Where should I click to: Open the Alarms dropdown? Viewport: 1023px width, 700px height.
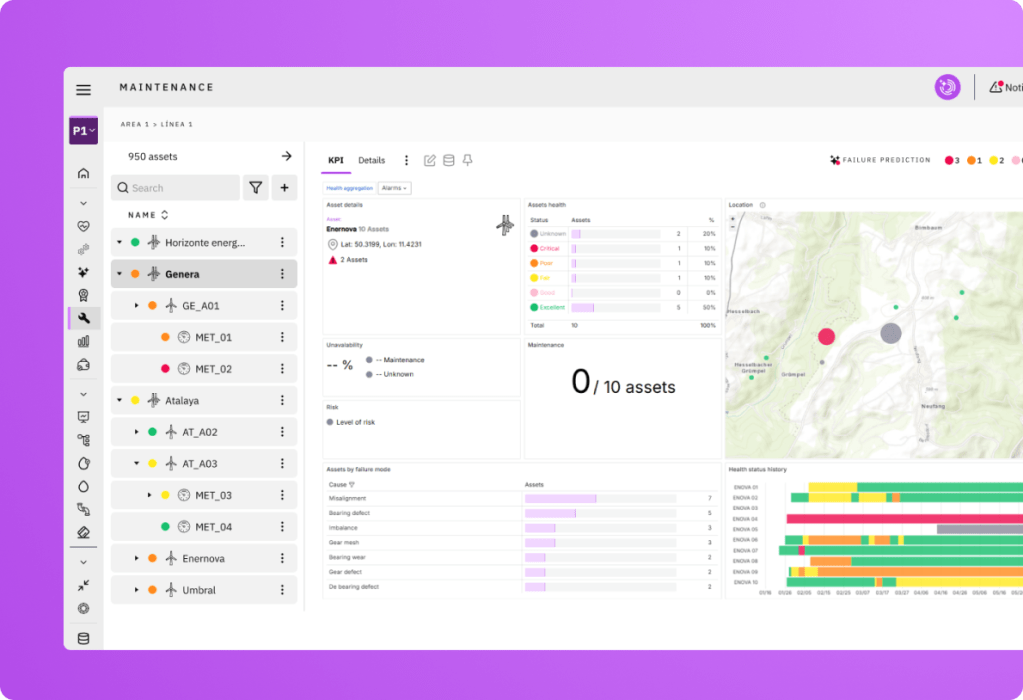394,188
